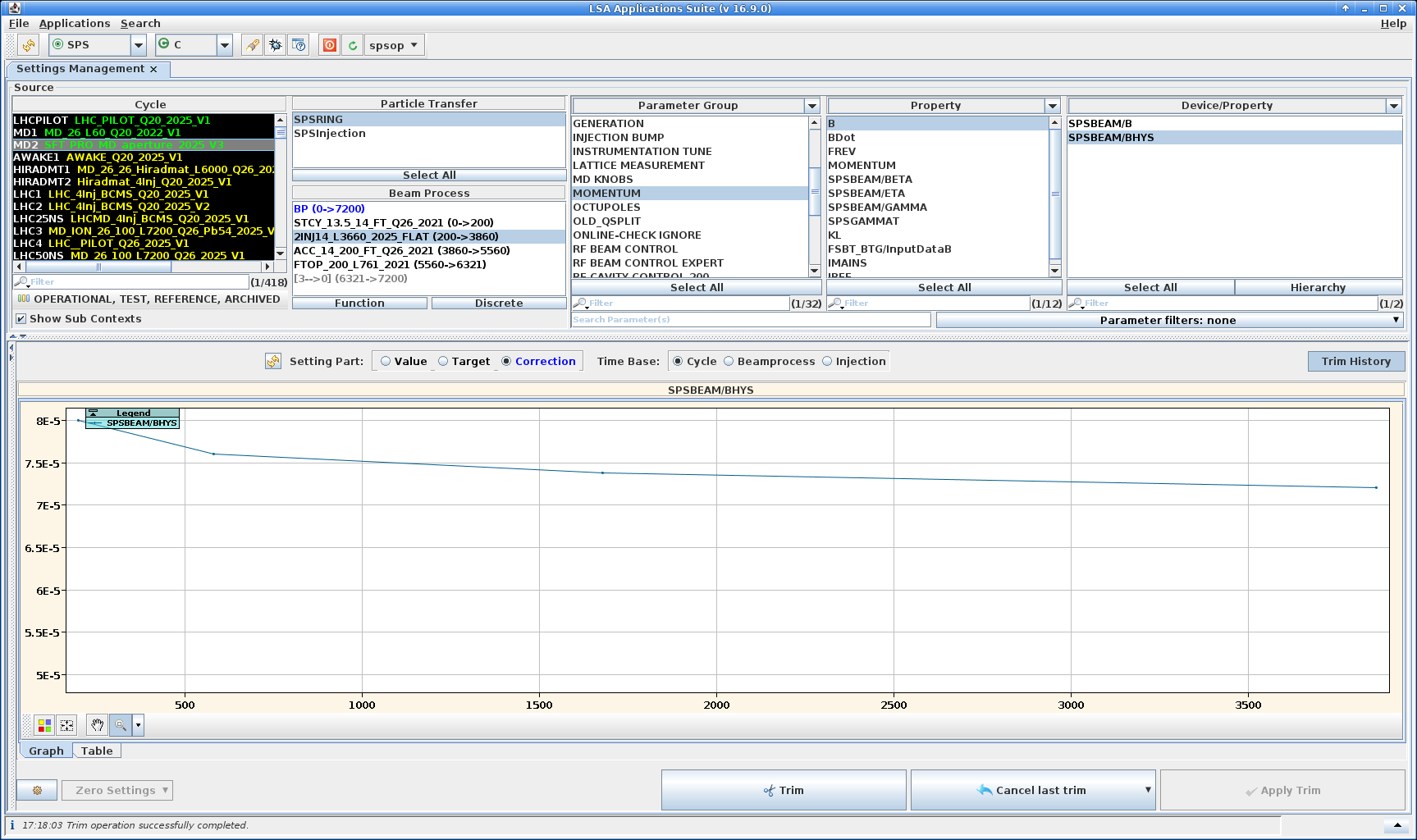Switch to the Table tab
This screenshot has width=1417, height=840.
point(97,751)
